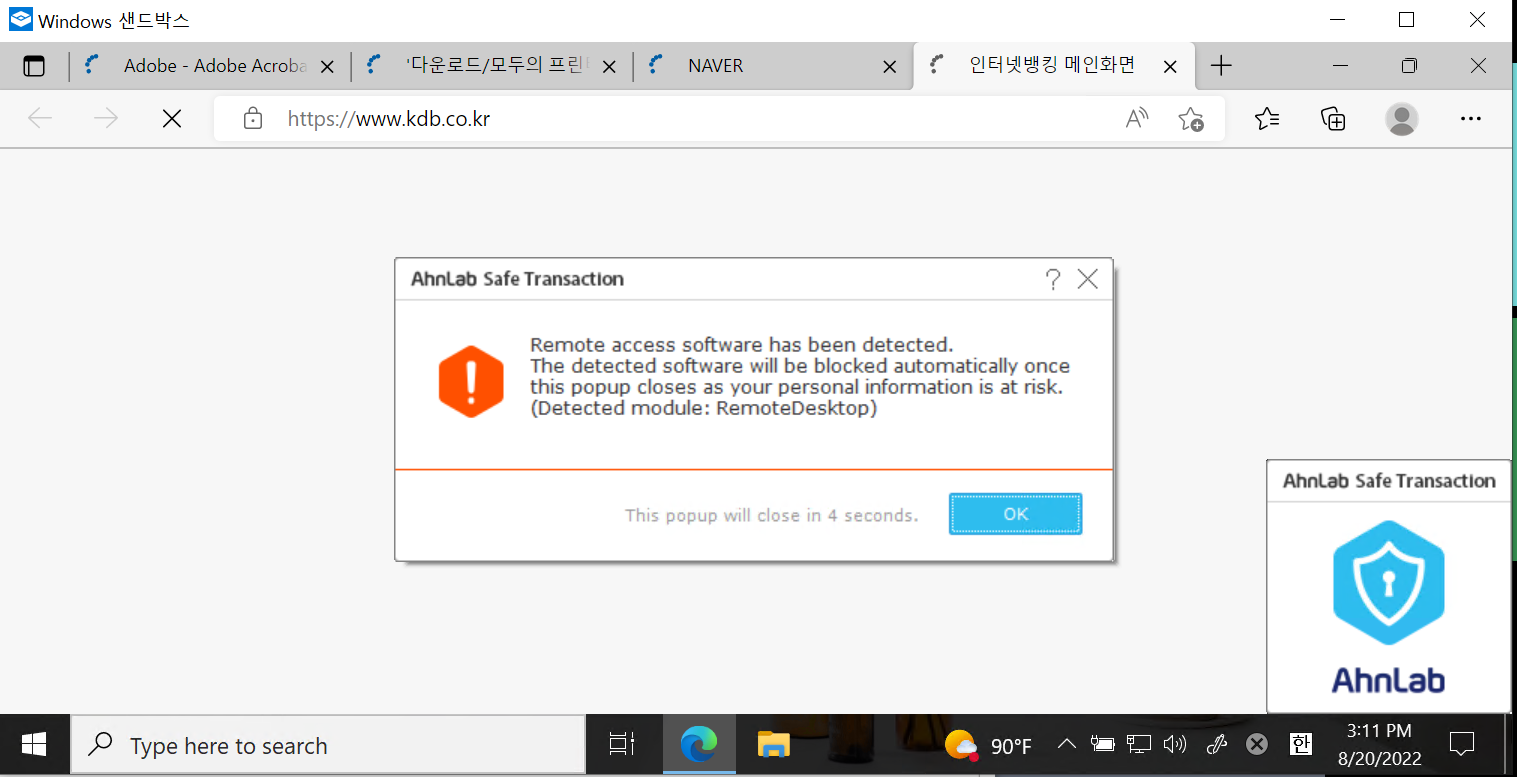Viewport: 1517px width, 777px height.
Task: Open the Edge profile menu
Action: coord(1401,119)
